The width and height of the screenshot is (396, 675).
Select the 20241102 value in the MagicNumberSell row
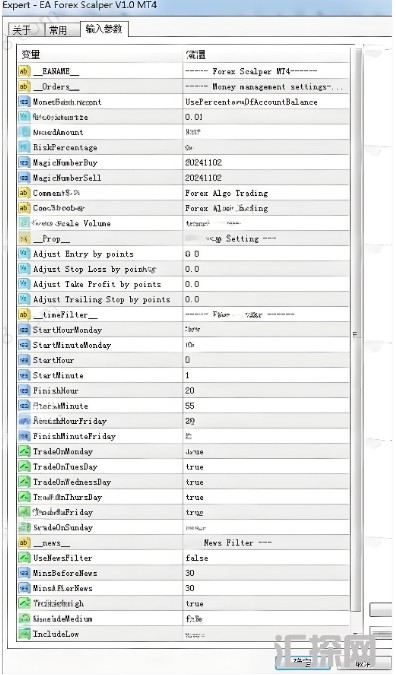(x=266, y=178)
